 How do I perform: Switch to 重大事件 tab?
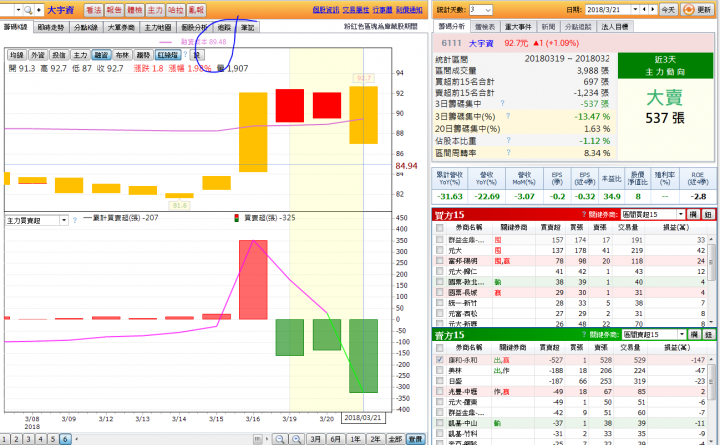(x=518, y=27)
